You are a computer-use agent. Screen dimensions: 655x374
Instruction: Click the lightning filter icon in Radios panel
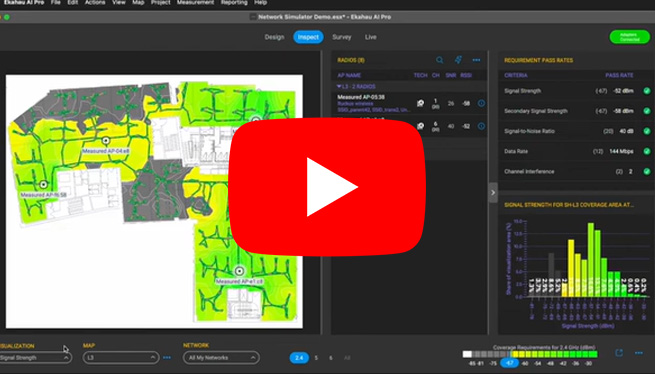click(458, 60)
